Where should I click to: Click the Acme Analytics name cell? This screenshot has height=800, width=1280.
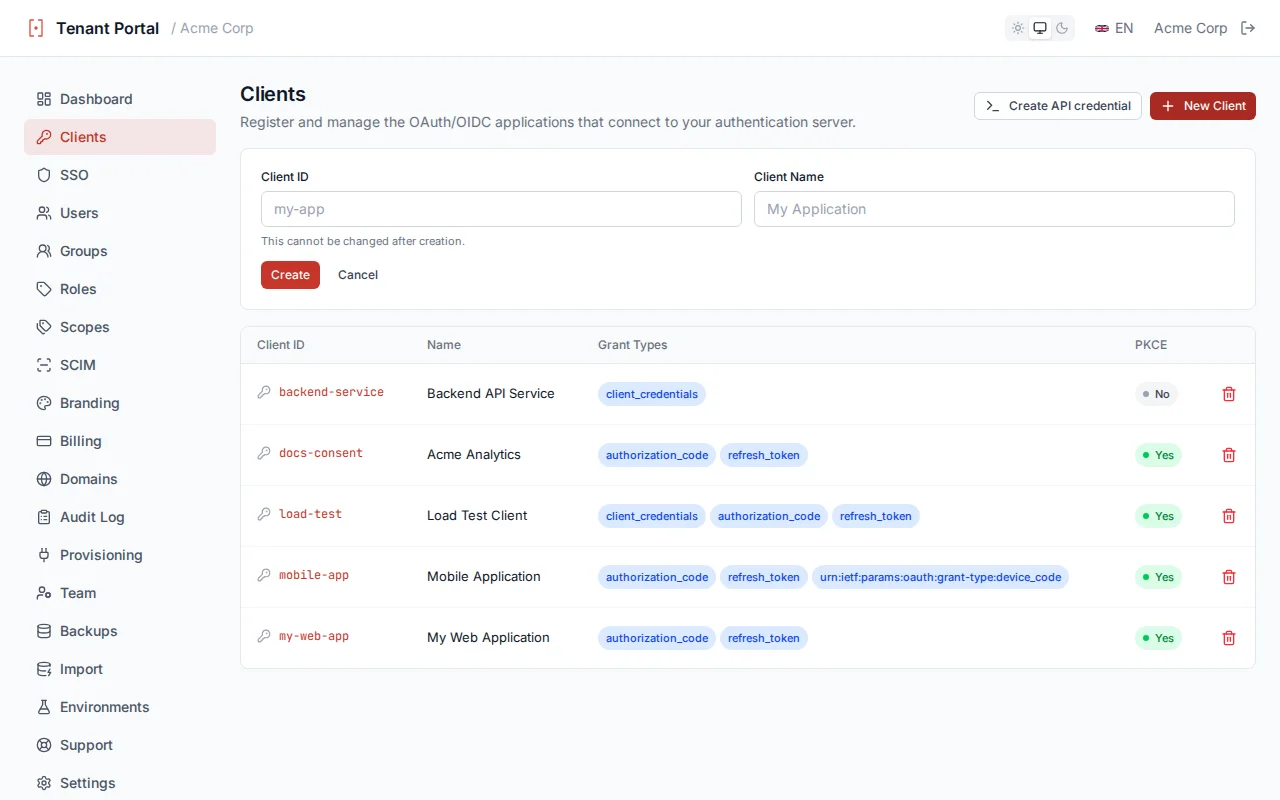[x=474, y=455]
